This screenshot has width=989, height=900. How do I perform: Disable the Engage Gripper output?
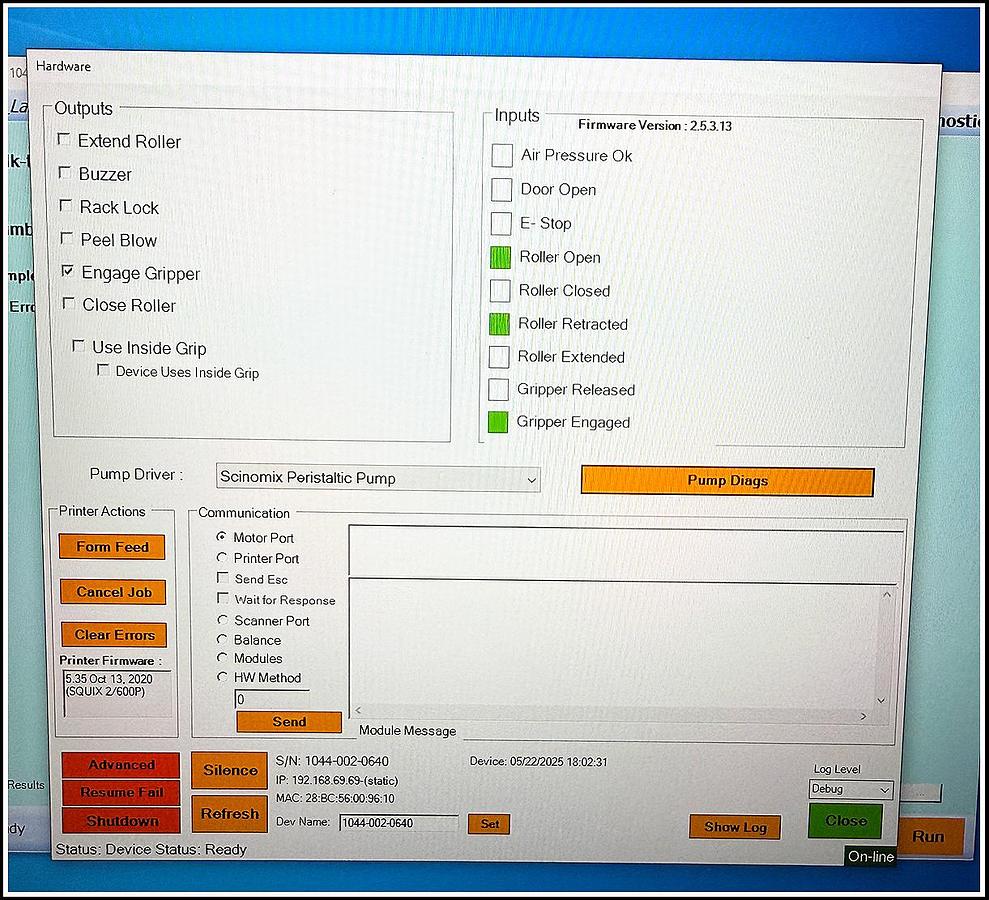(x=66, y=272)
